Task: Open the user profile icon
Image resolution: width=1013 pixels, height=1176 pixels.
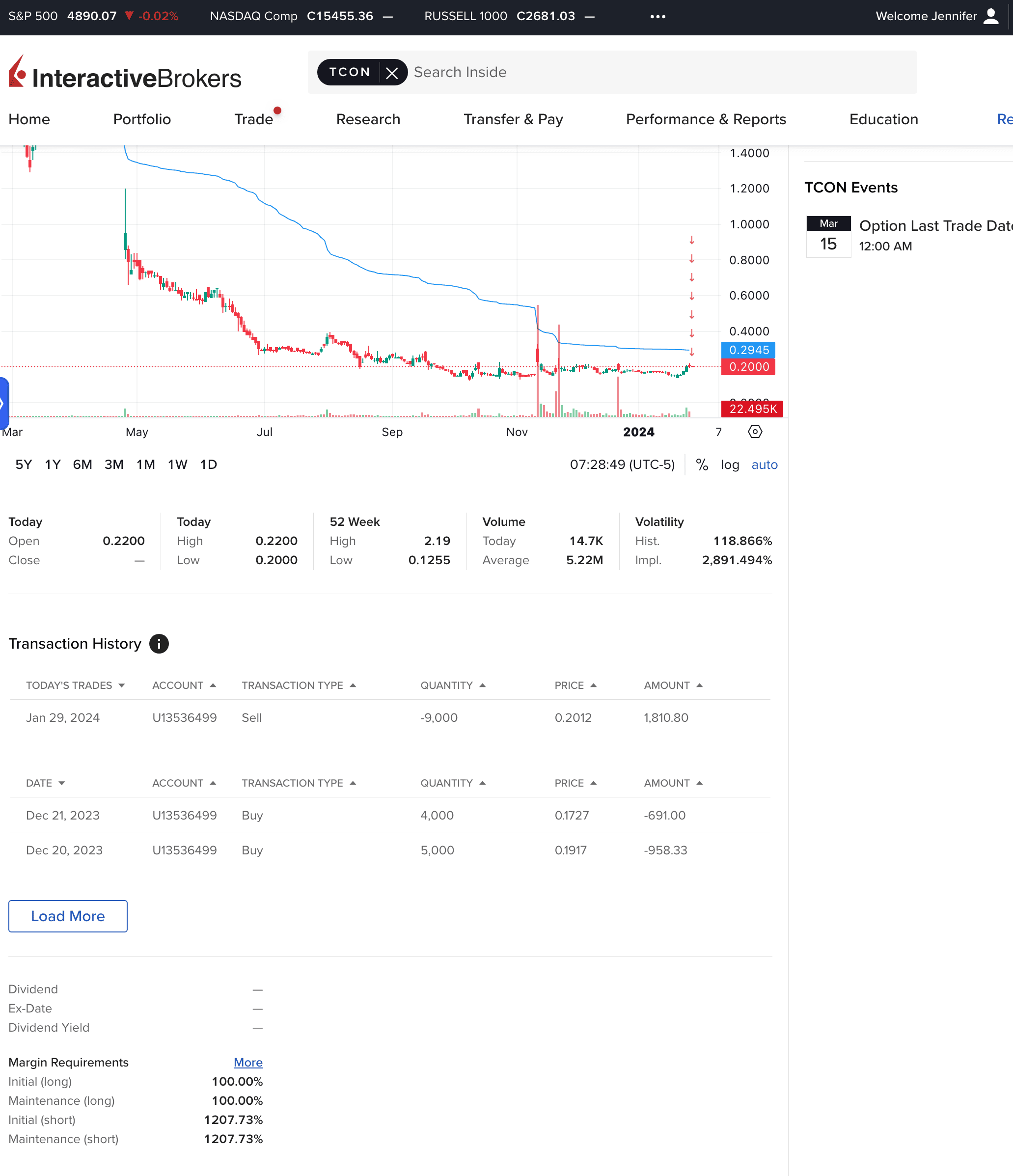Action: point(990,16)
